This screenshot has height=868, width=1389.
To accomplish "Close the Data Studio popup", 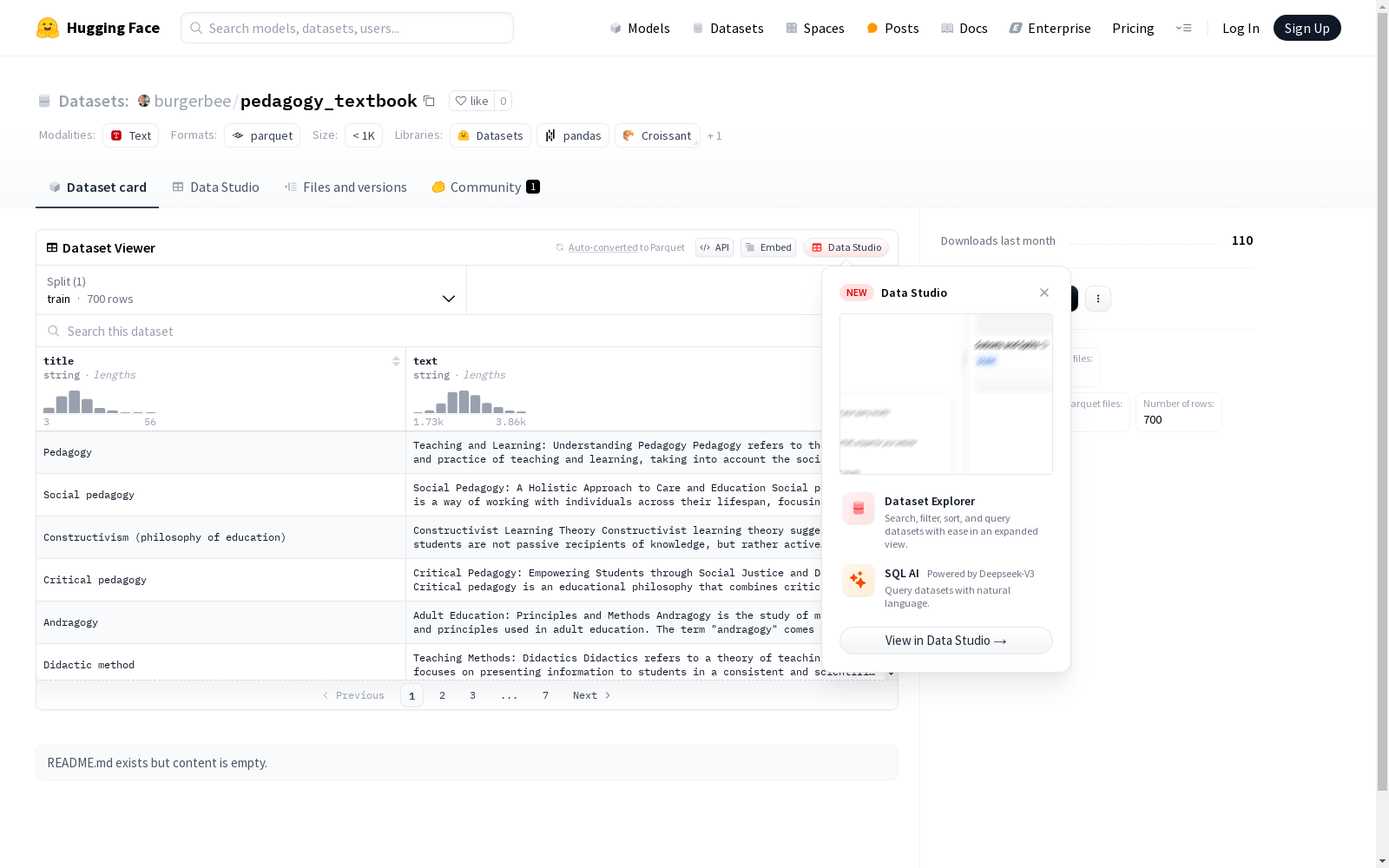I will click(1044, 293).
